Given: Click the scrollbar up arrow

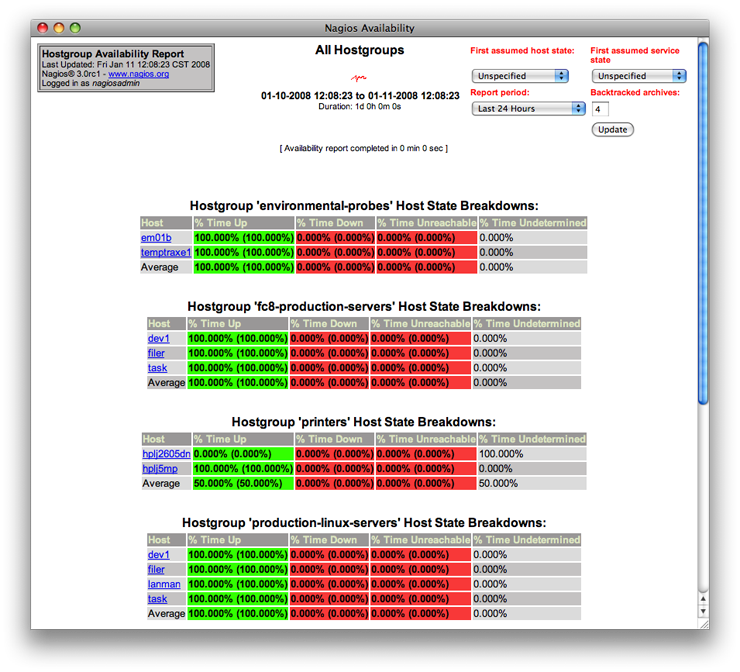Looking at the screenshot, I should (x=703, y=598).
